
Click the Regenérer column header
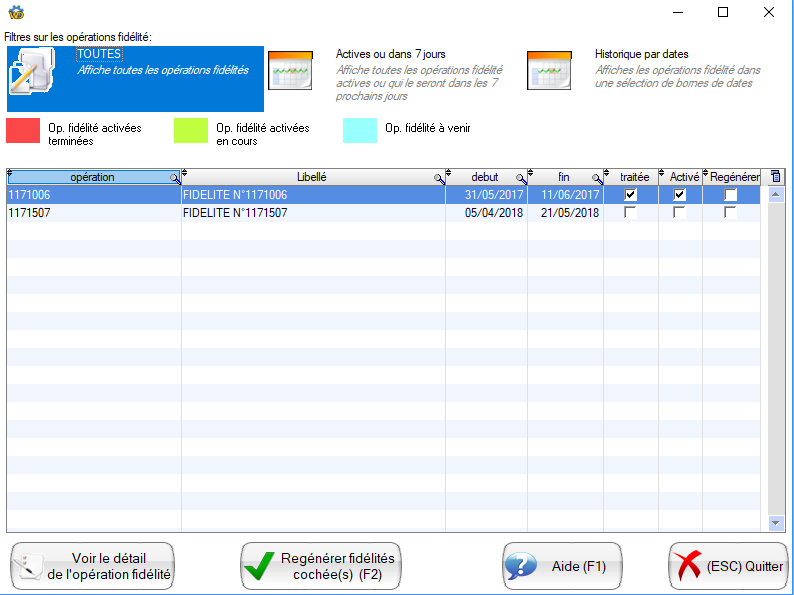point(735,177)
